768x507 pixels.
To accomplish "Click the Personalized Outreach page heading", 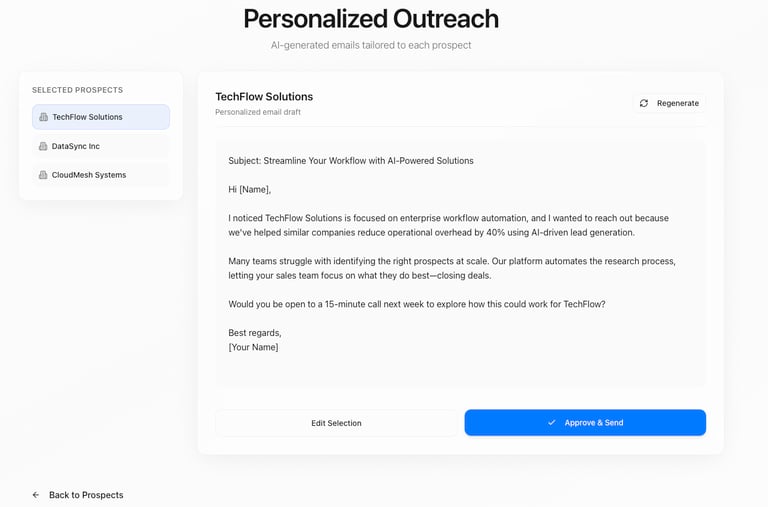I will [x=371, y=19].
